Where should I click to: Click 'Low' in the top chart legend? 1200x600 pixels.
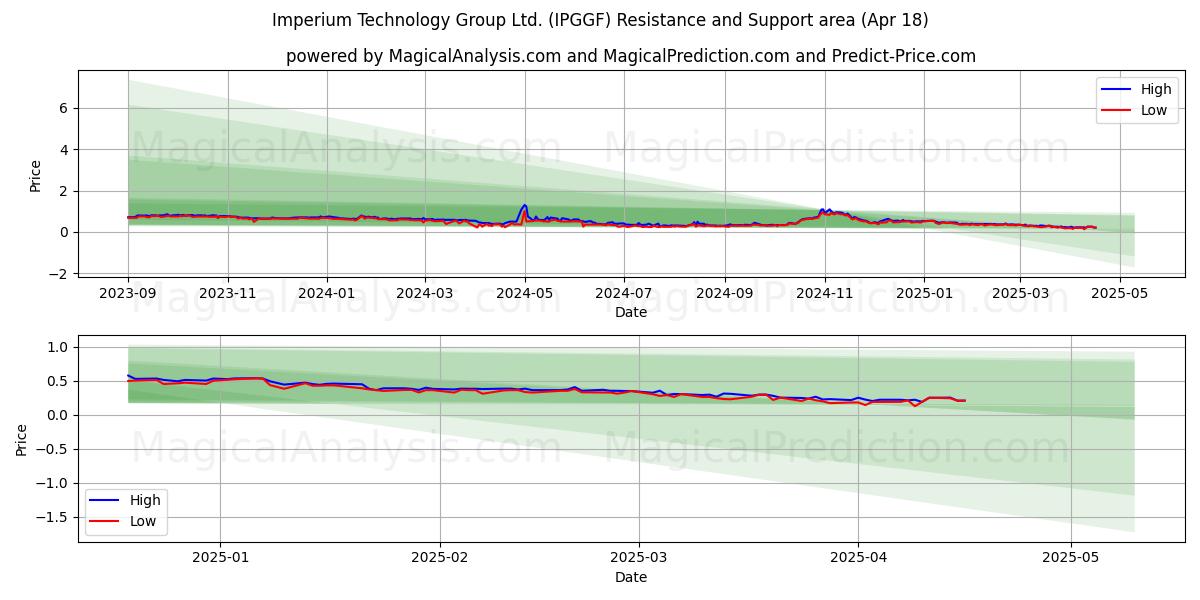pyautogui.click(x=1154, y=110)
